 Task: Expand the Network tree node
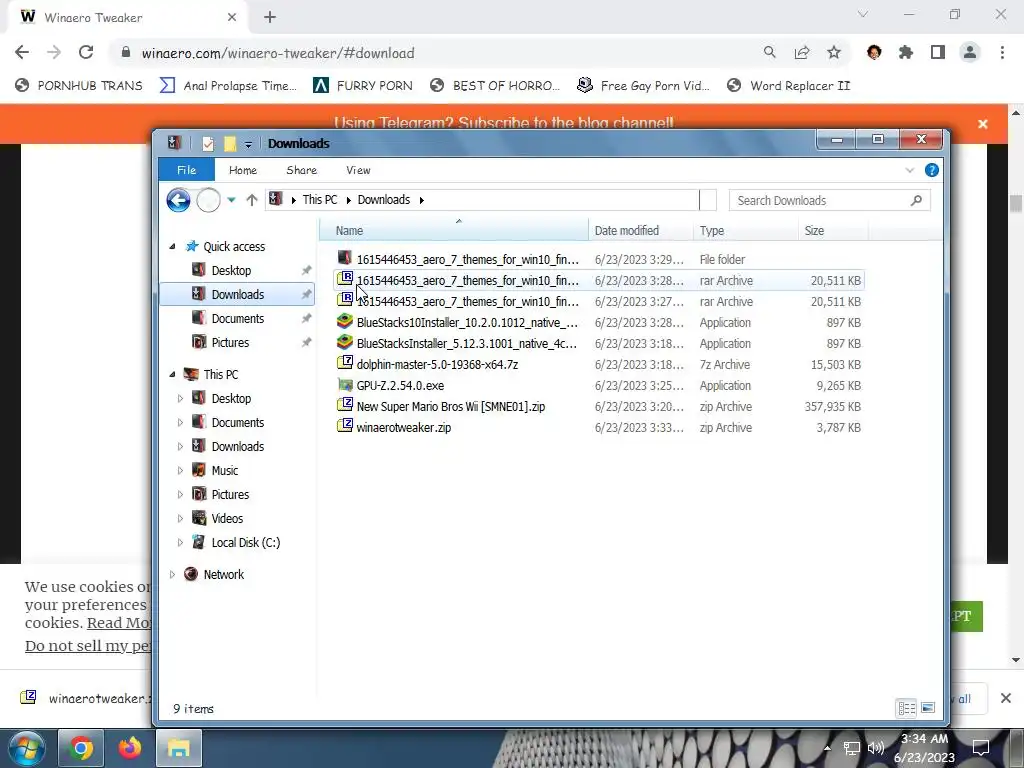[172, 575]
